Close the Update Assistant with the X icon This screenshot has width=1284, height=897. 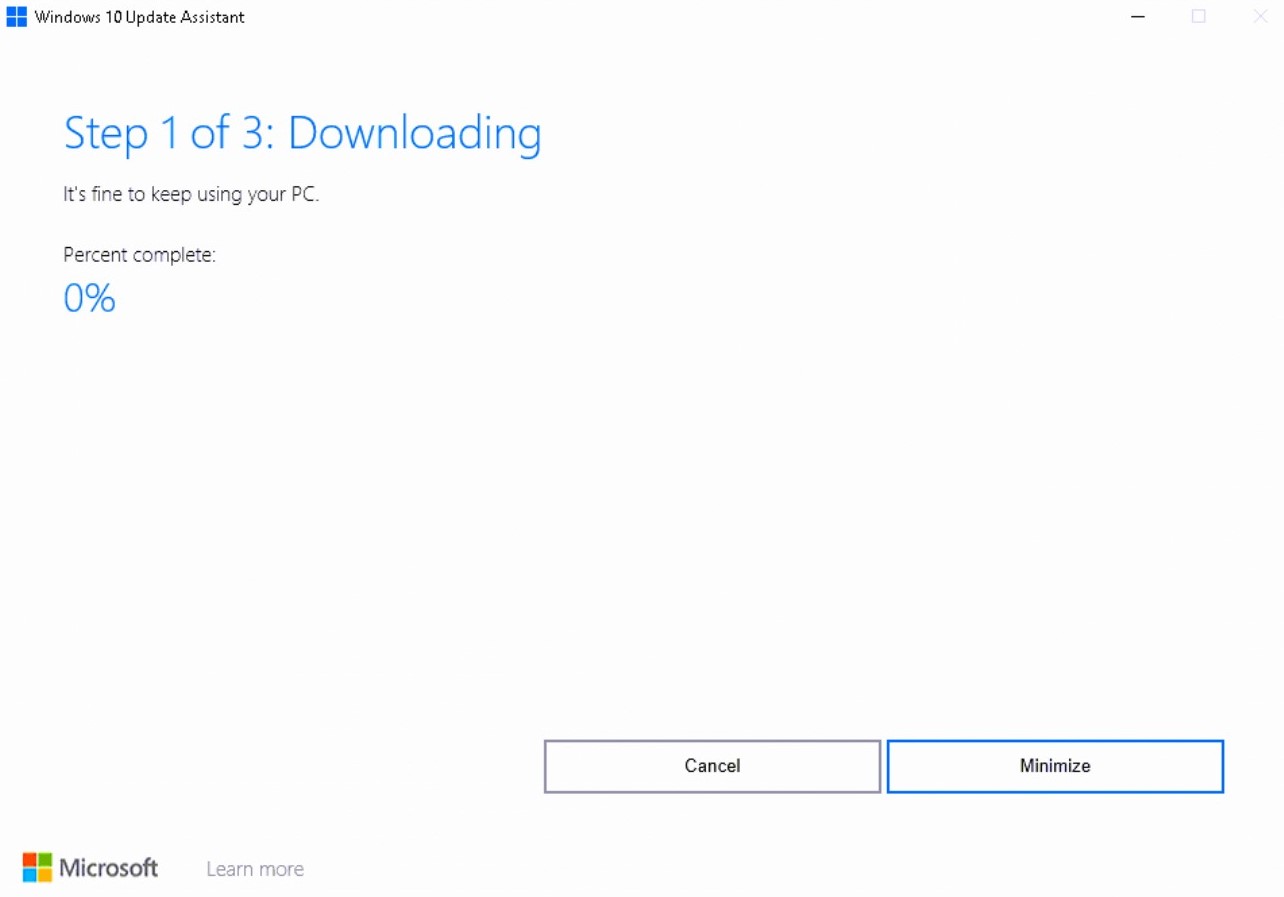tap(1260, 17)
